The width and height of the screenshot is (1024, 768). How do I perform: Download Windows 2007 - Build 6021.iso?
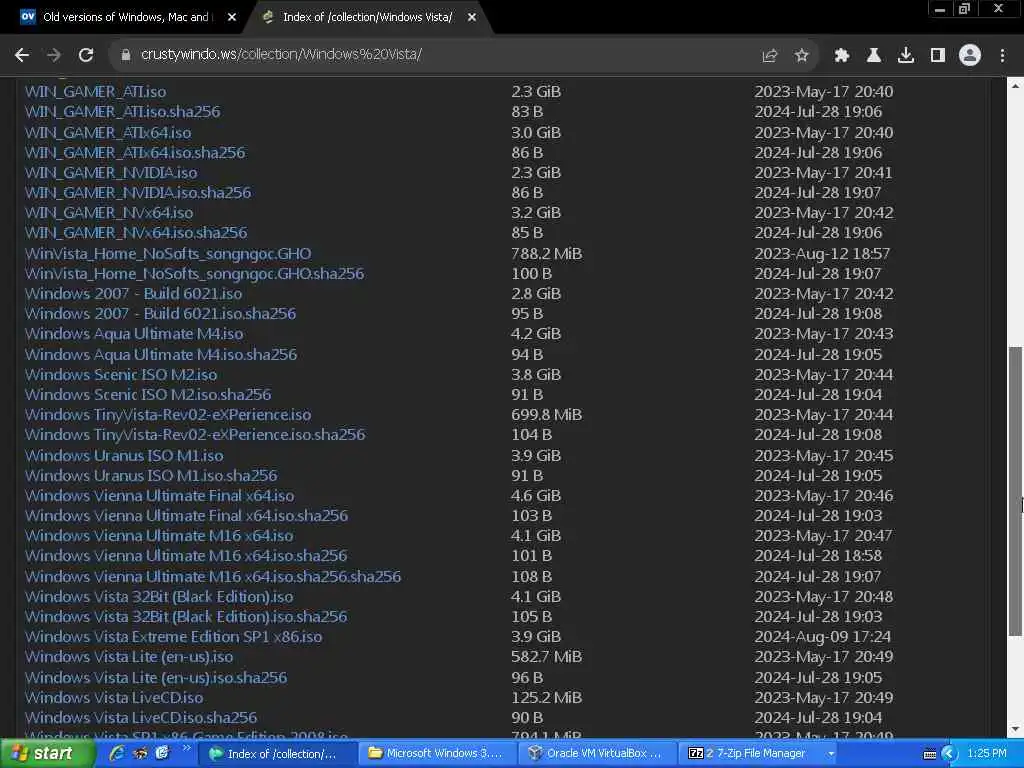pyautogui.click(x=134, y=293)
